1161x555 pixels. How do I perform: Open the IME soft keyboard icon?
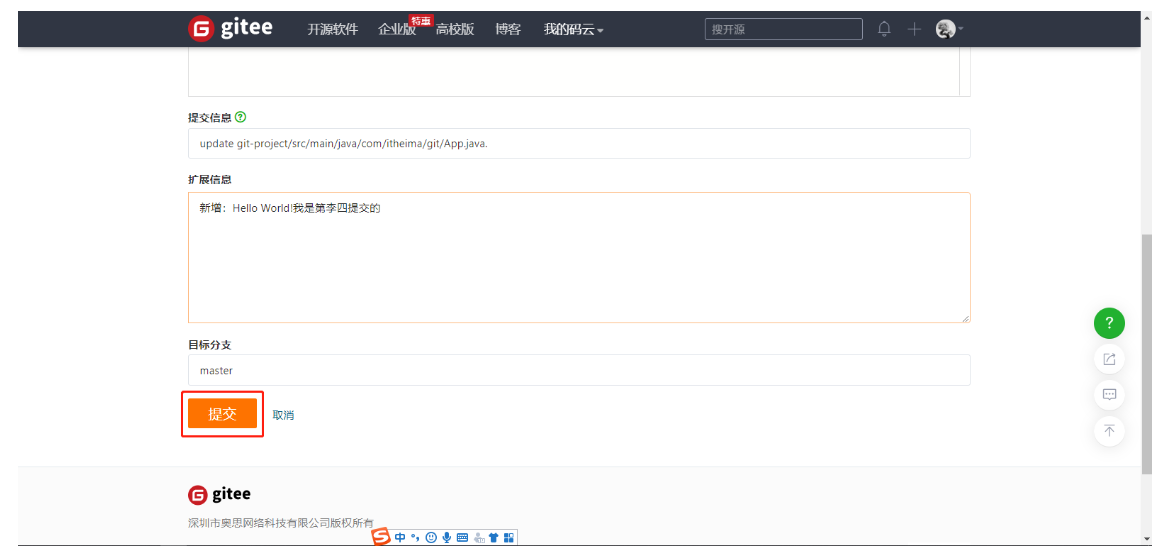462,538
